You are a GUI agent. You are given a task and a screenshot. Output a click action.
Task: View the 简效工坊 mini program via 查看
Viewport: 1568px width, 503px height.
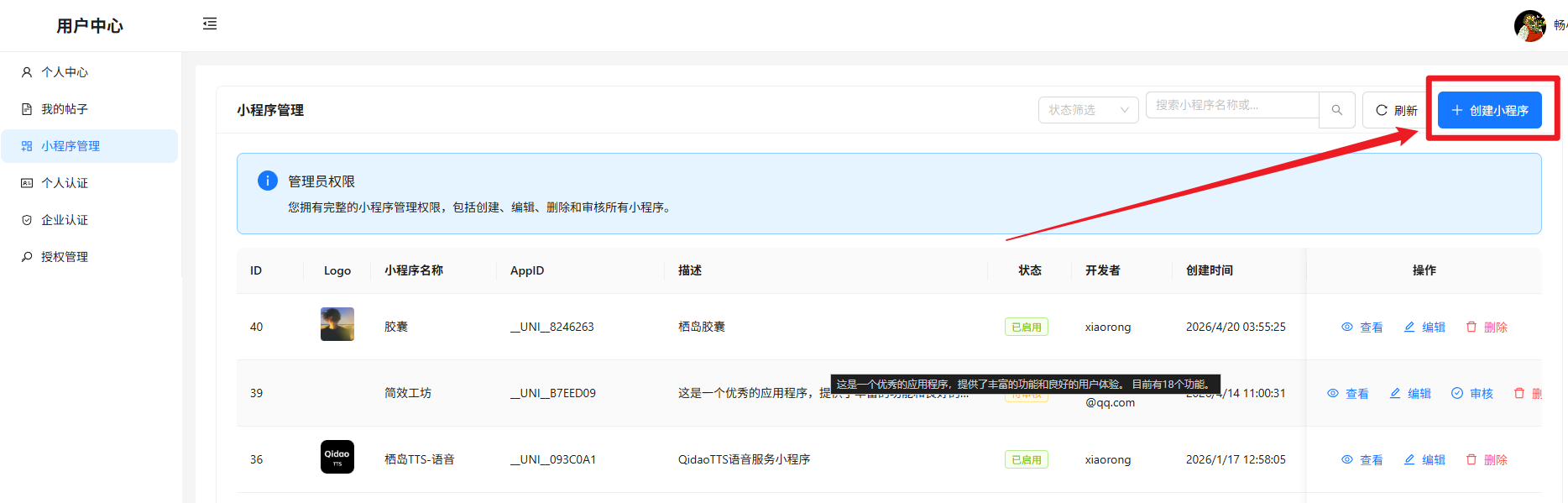(x=1348, y=393)
